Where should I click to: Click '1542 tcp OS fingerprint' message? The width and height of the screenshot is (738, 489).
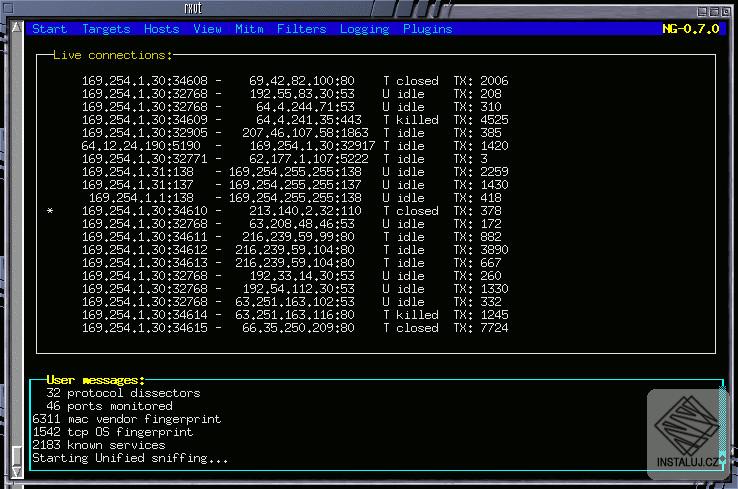click(x=112, y=432)
